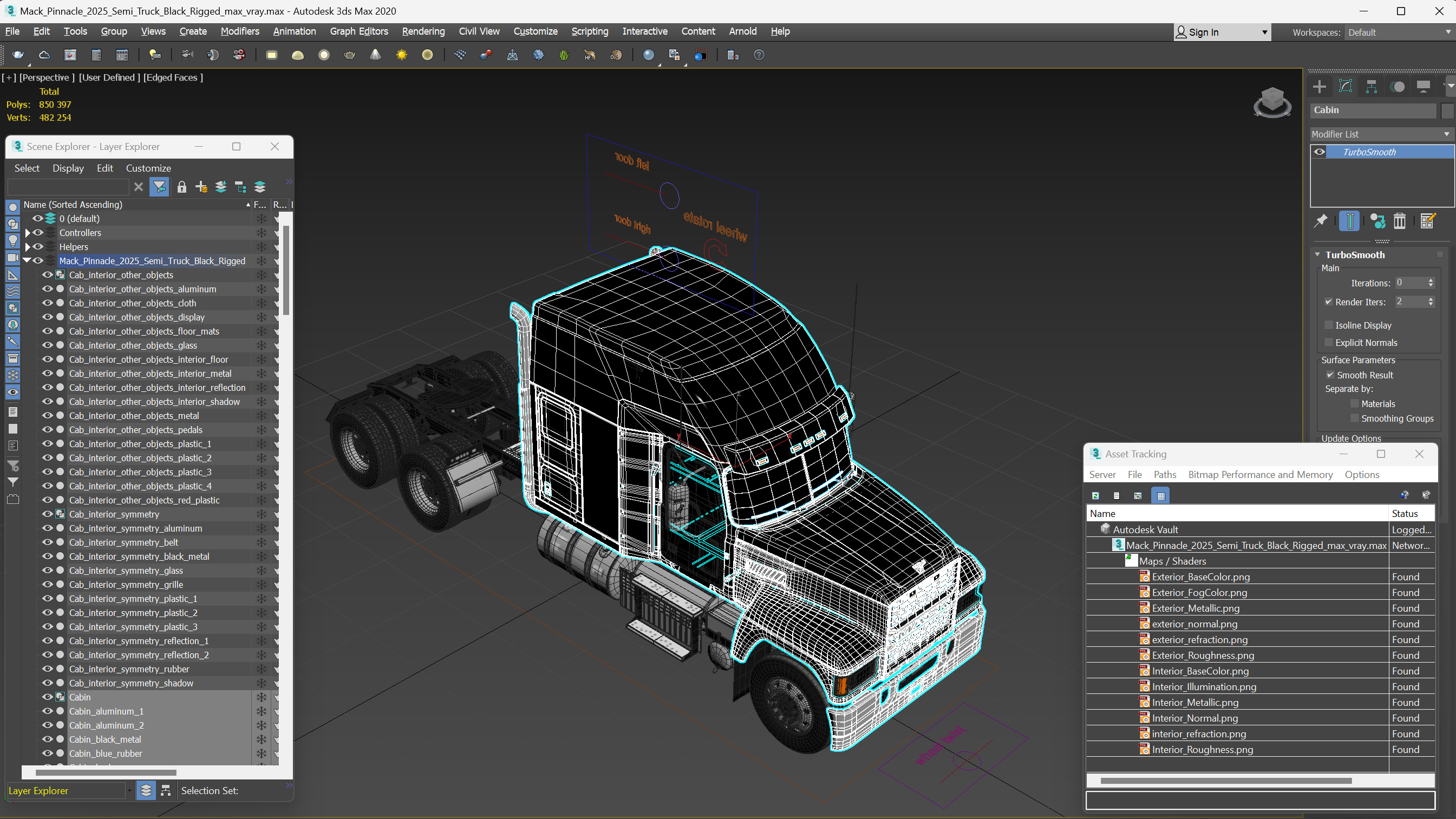Open the Modifiers menu

pos(240,31)
